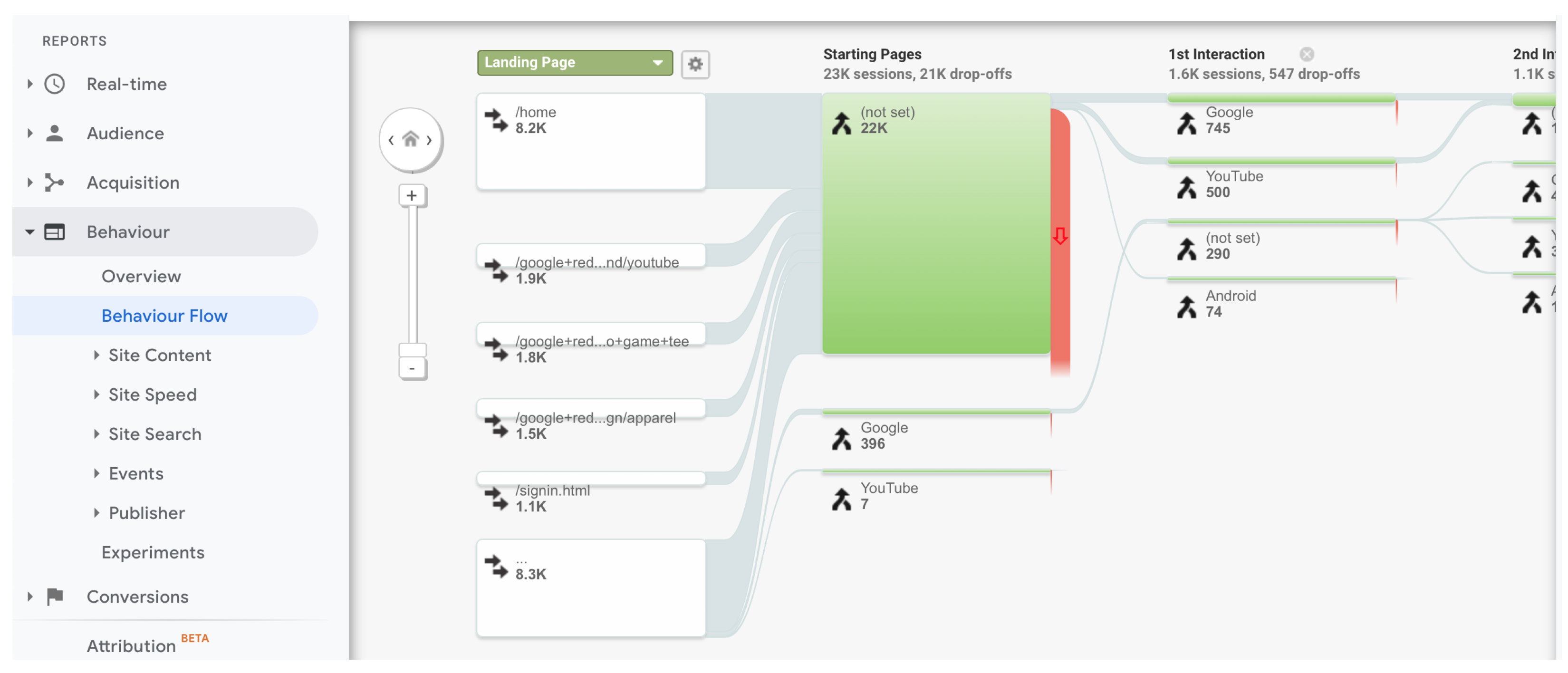Zoom in with the plus button
The height and width of the screenshot is (673, 1568).
coord(412,195)
